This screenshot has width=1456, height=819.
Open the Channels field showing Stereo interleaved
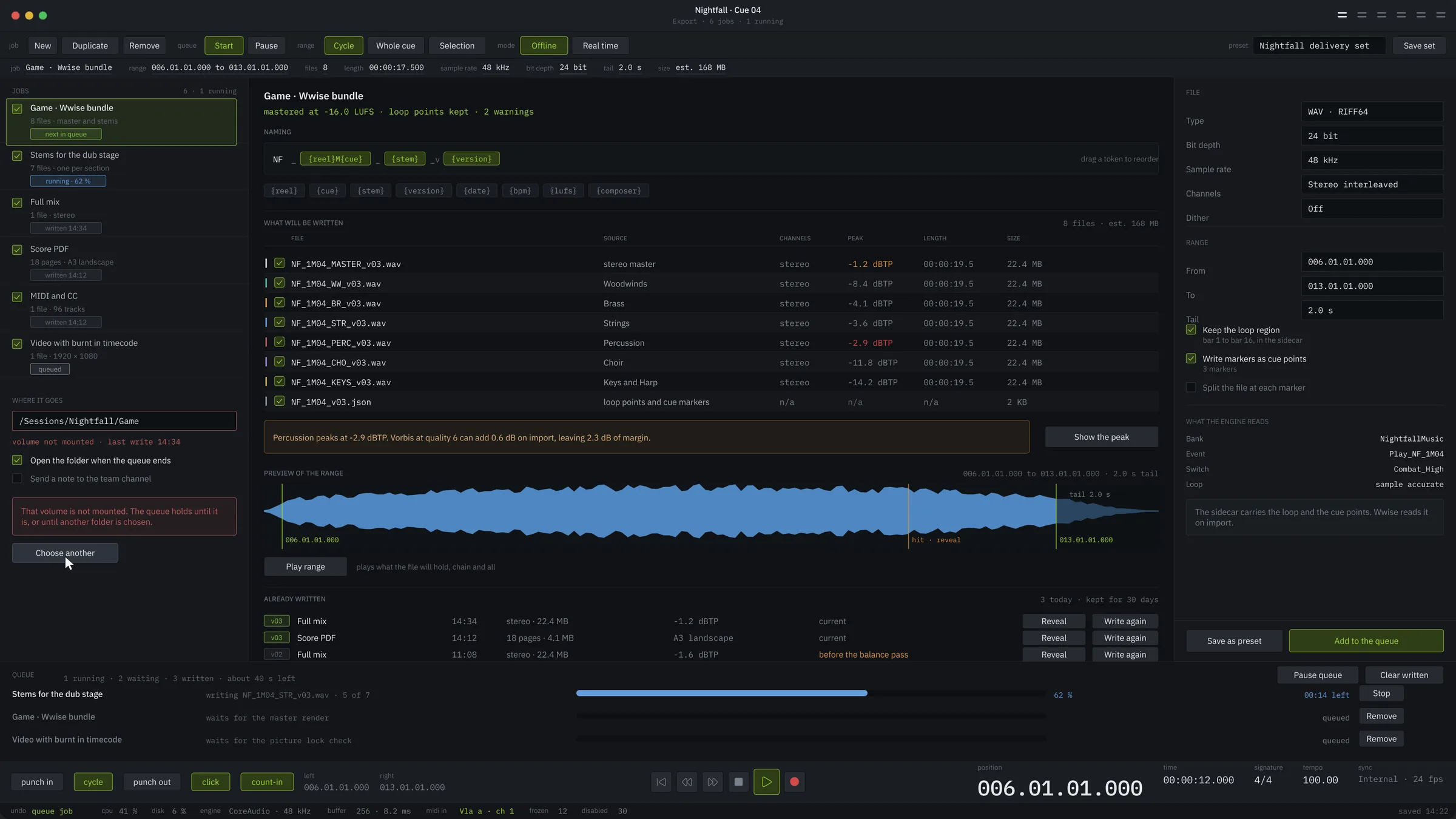click(1372, 184)
